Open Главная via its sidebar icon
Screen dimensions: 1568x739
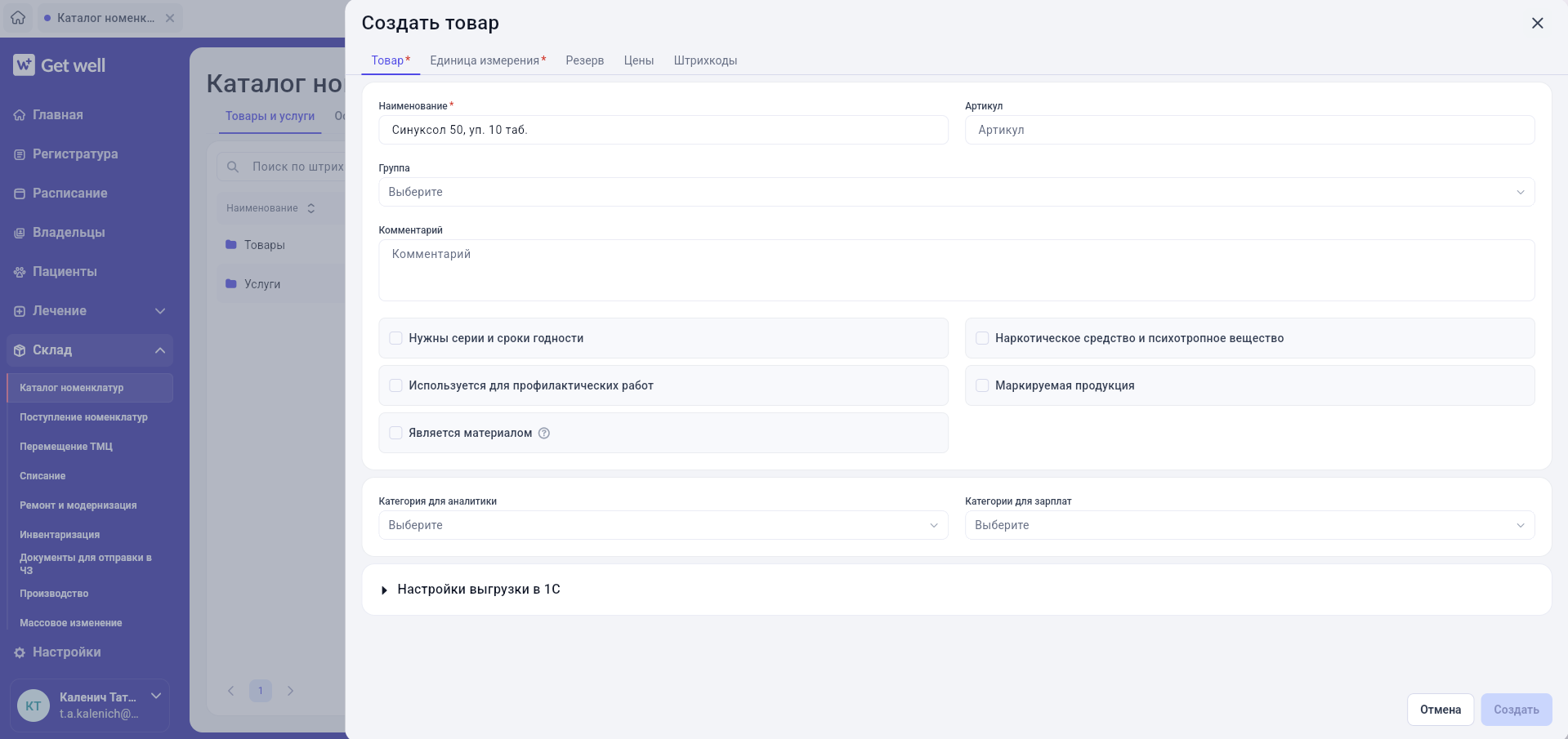[20, 115]
